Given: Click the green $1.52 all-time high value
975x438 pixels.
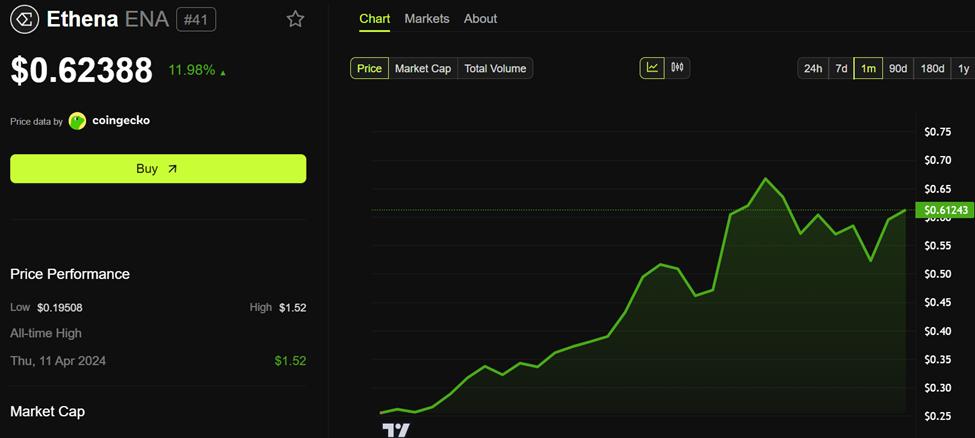Looking at the screenshot, I should coord(290,361).
